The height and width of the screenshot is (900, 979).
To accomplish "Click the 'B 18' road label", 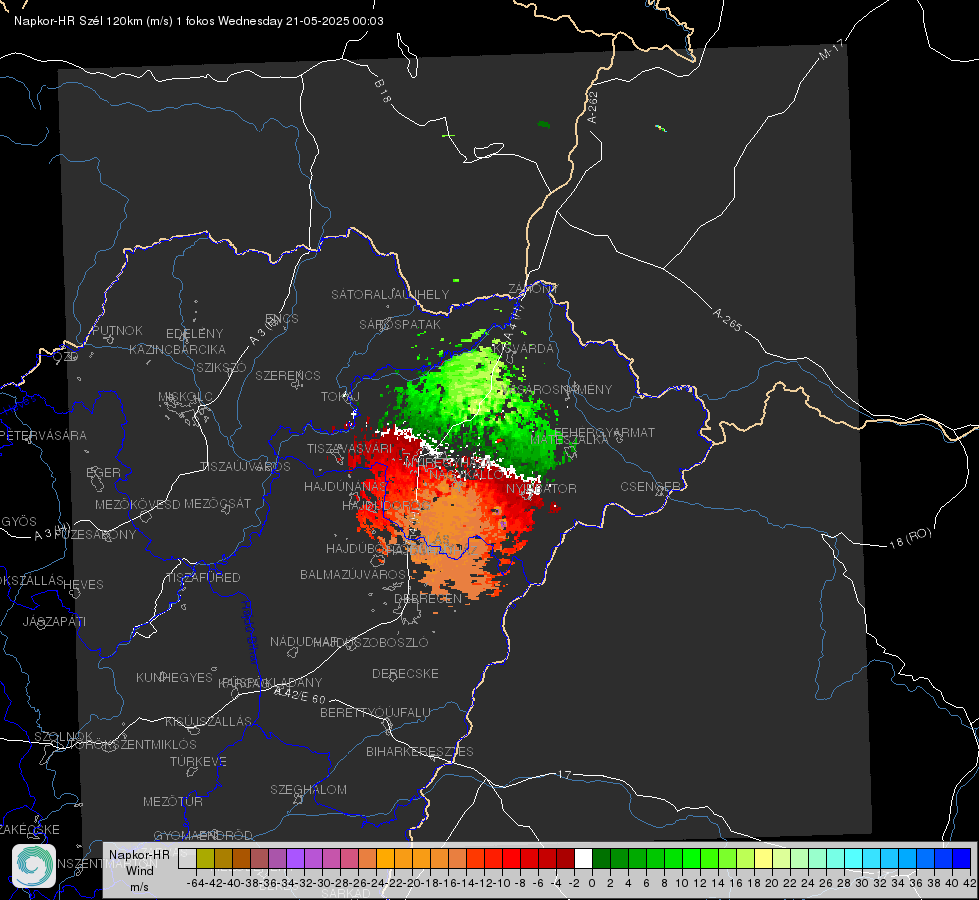I will click(x=383, y=91).
